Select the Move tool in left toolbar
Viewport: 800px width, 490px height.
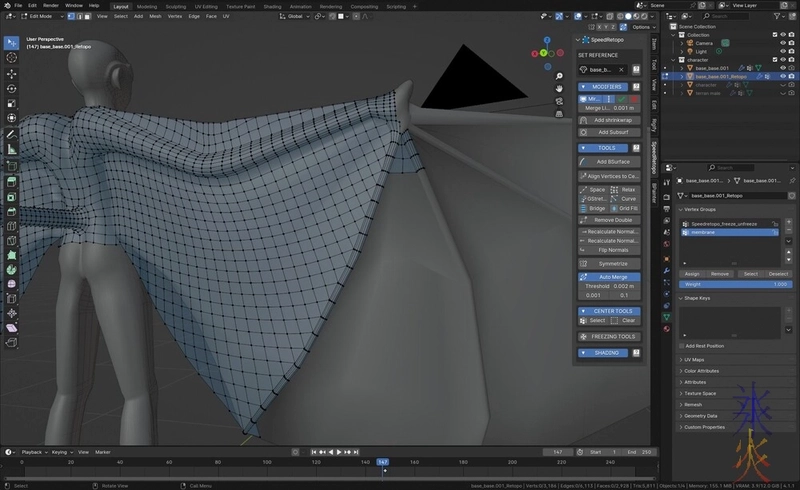(x=11, y=73)
